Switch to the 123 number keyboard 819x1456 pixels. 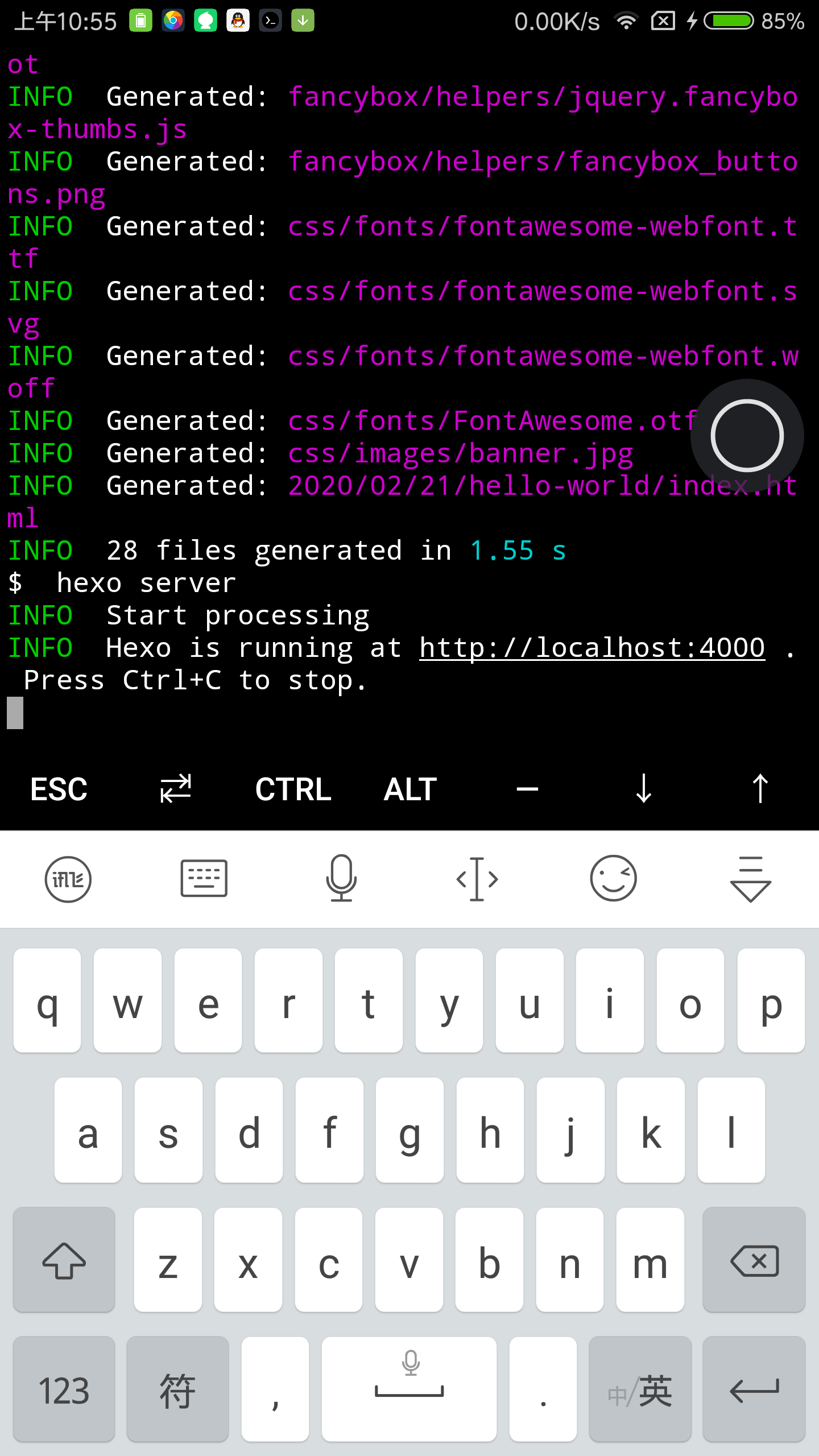(64, 1389)
